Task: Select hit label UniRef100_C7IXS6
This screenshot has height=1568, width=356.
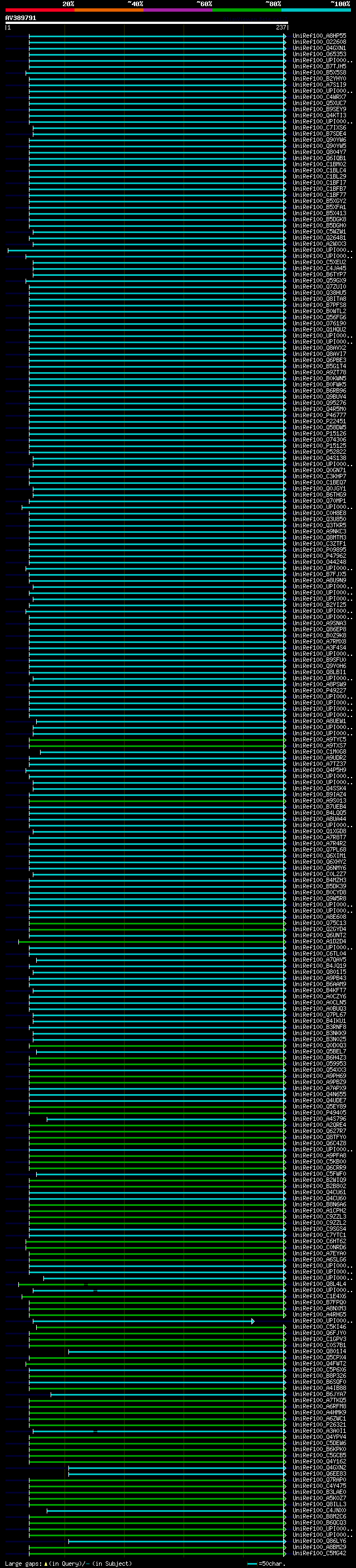Action: click(x=319, y=128)
